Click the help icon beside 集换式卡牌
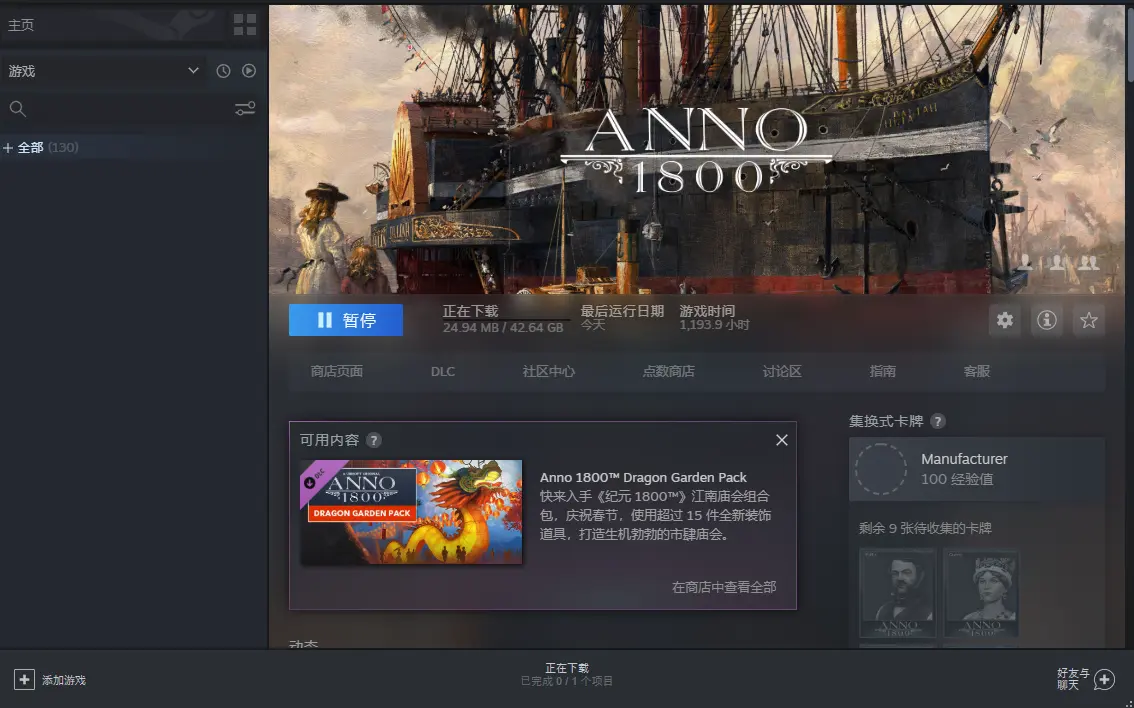 [x=937, y=422]
